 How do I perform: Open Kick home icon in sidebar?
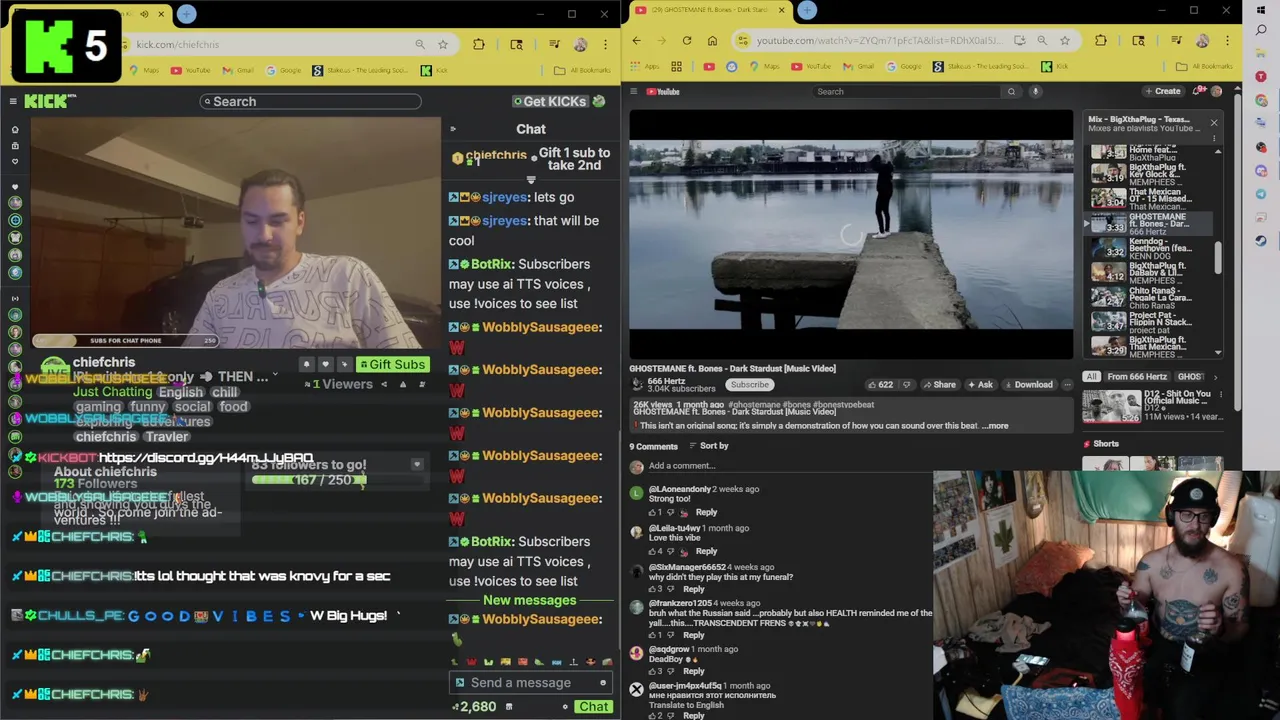click(x=14, y=129)
